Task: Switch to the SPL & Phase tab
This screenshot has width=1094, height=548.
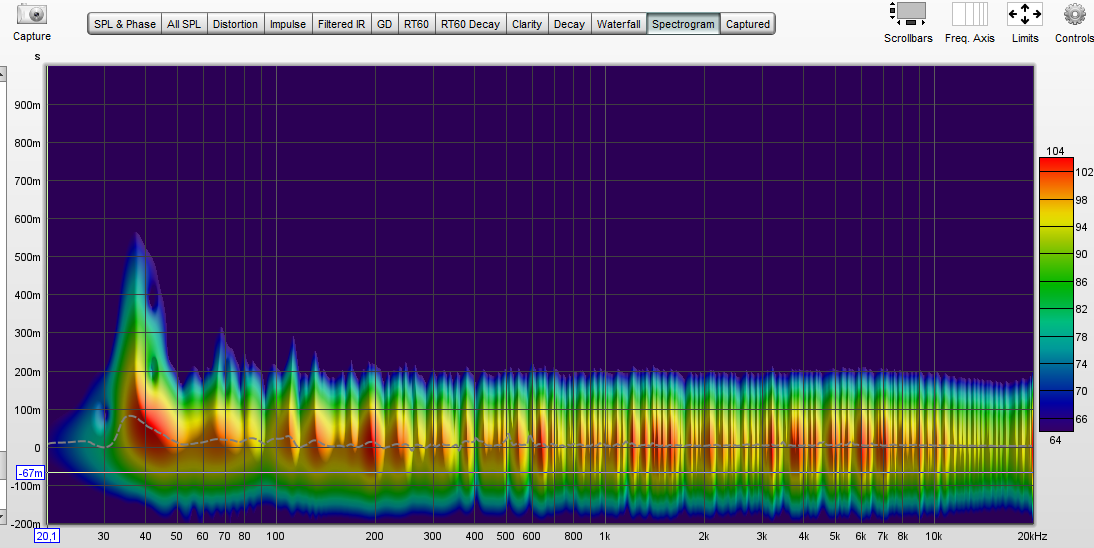Action: click(125, 24)
